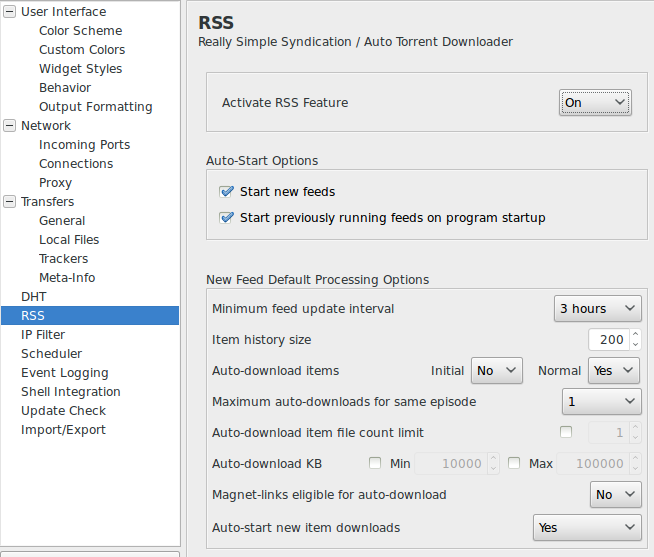Image resolution: width=654 pixels, height=557 pixels.
Task: Enable the Max auto-download KB checkbox
Action: tap(514, 463)
